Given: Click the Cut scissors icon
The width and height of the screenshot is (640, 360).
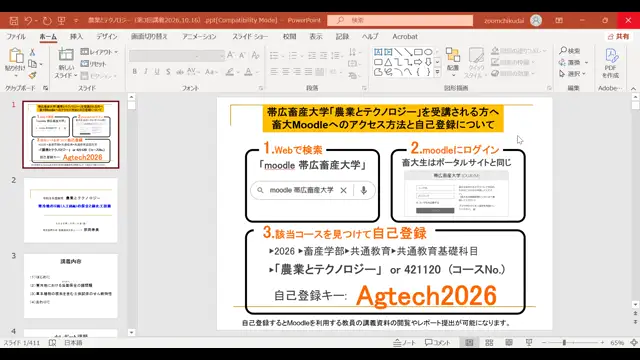Looking at the screenshot, I should pyautogui.click(x=33, y=52).
